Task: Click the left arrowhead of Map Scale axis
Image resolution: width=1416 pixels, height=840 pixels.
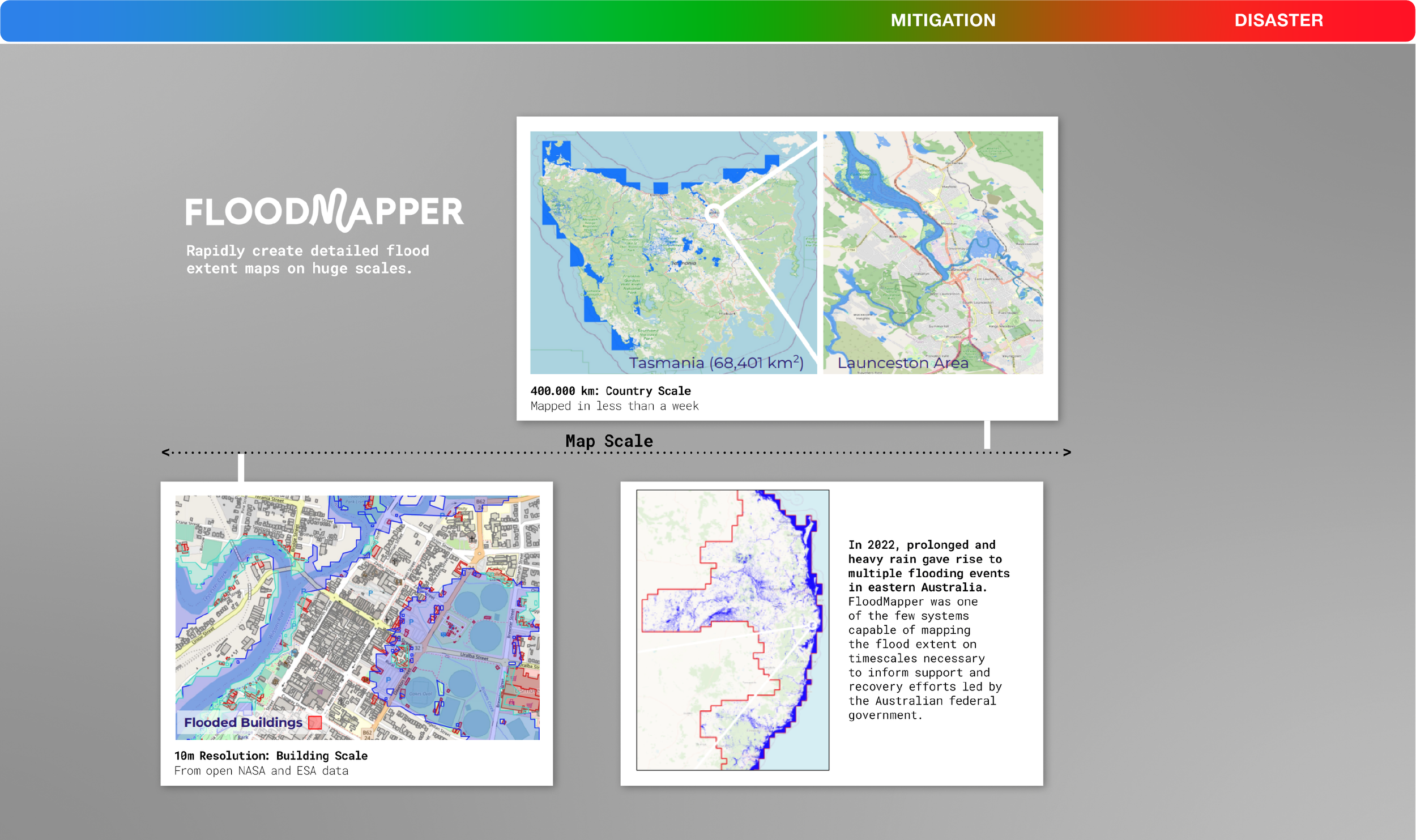Action: point(165,452)
